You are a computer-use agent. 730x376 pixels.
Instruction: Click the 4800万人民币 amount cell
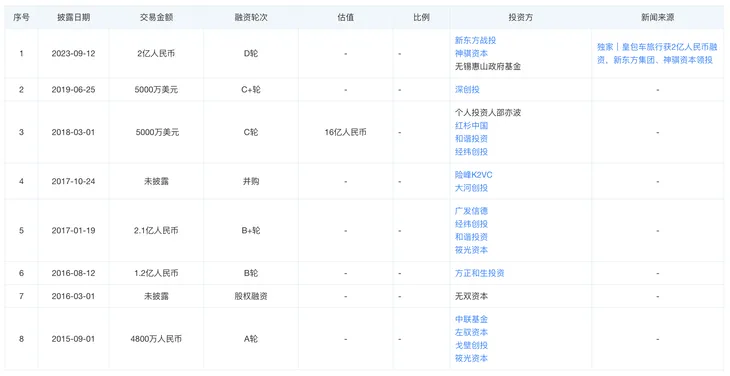click(x=156, y=339)
